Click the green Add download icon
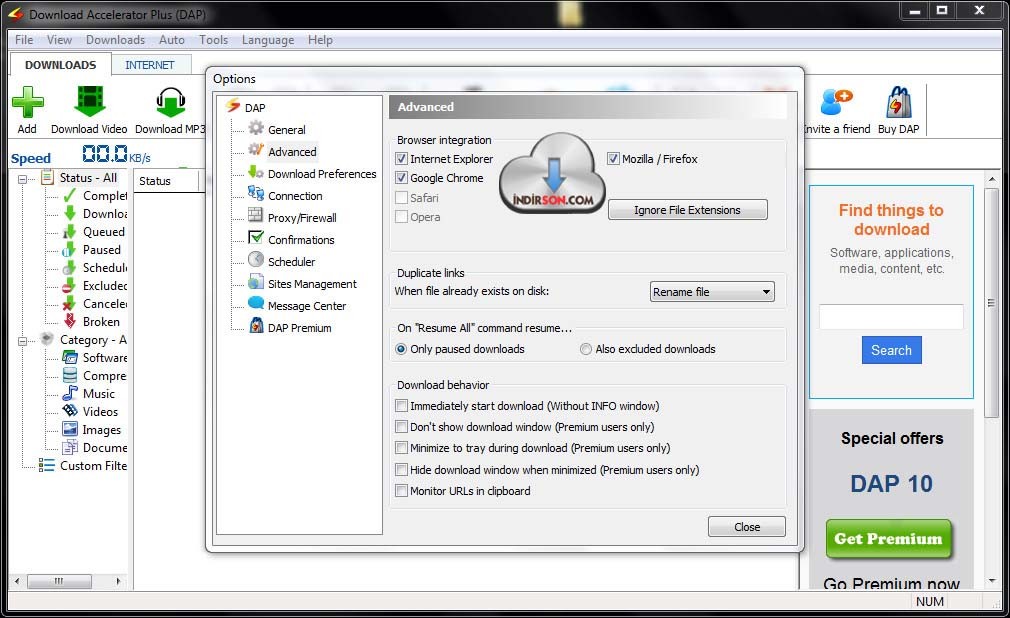Image resolution: width=1010 pixels, height=618 pixels. [28, 102]
